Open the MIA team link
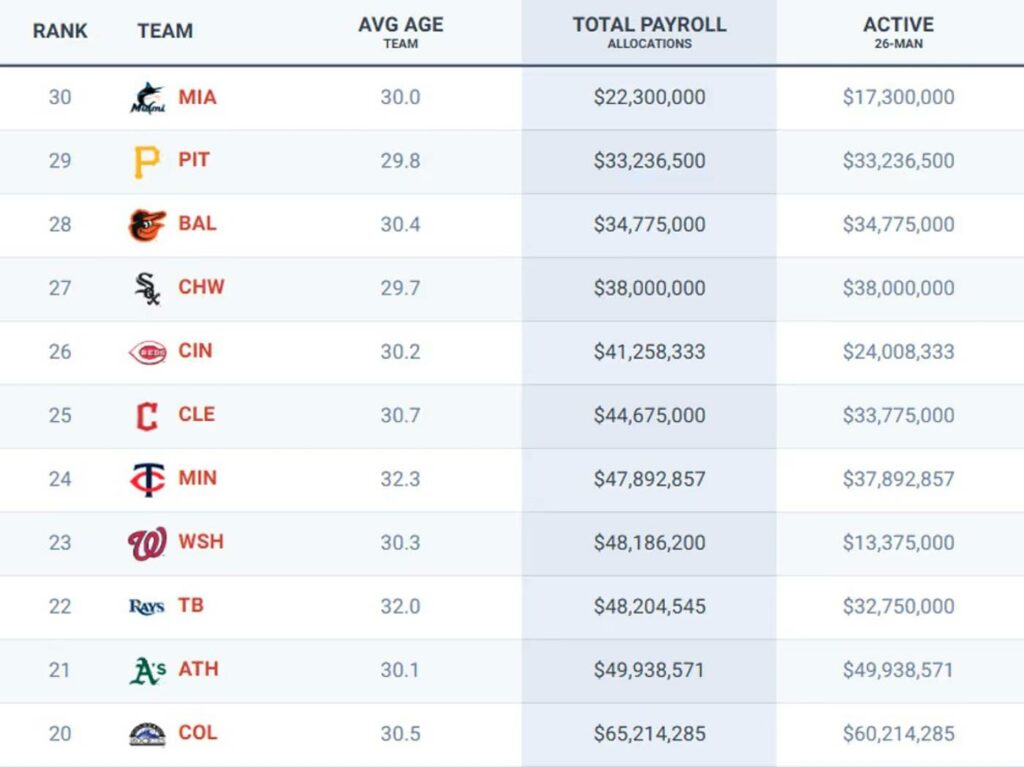The height and width of the screenshot is (767, 1024). click(x=197, y=97)
